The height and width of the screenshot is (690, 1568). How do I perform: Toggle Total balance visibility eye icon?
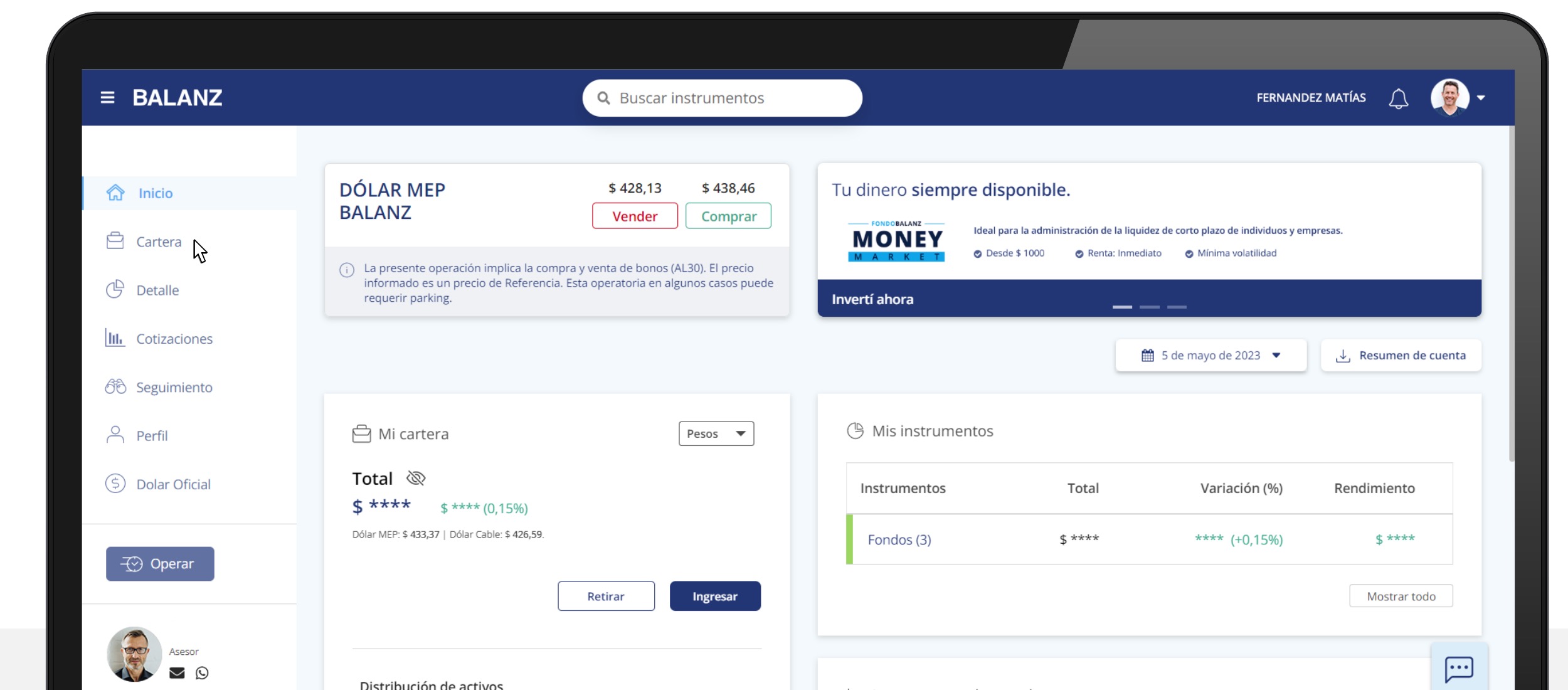(x=416, y=479)
